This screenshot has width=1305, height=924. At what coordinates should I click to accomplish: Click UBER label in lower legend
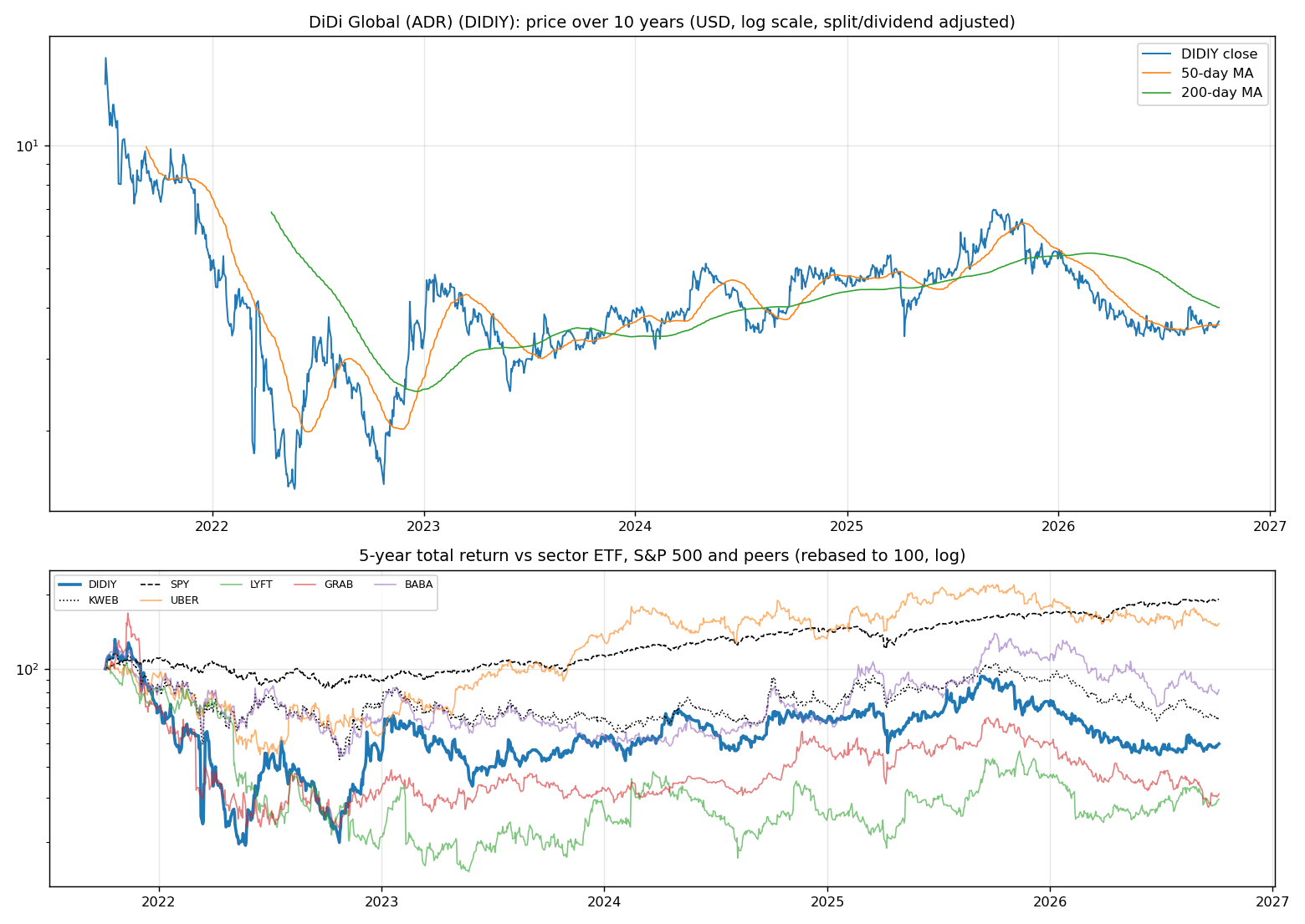pos(184,600)
